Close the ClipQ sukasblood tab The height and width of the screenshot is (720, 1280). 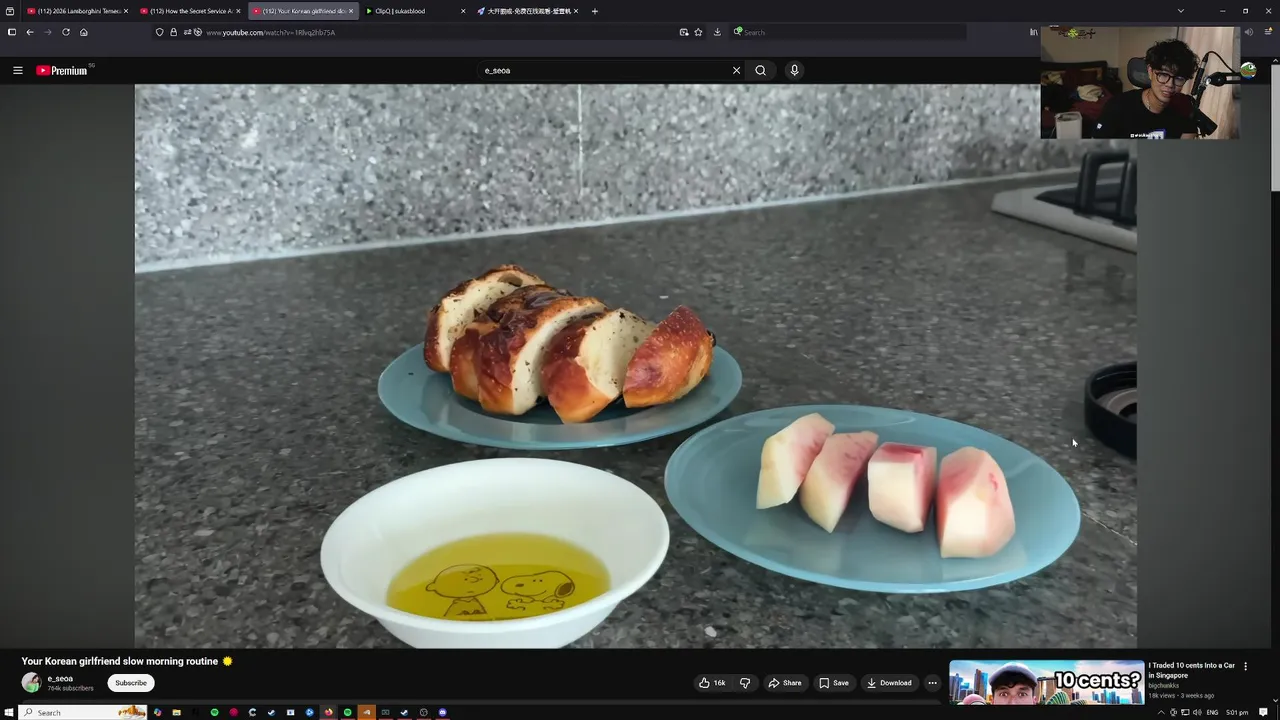click(463, 11)
